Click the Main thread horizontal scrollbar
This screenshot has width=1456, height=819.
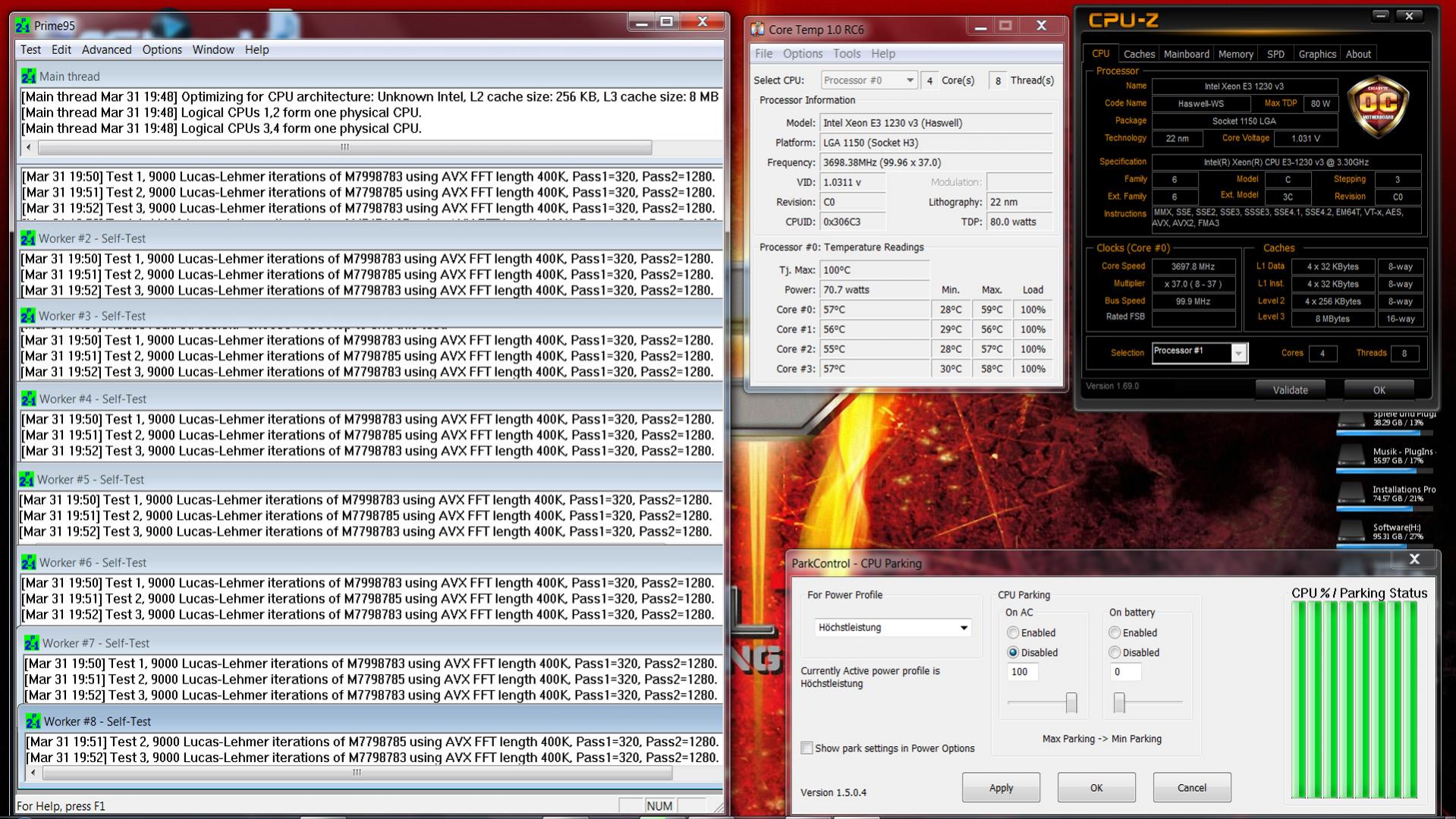point(344,147)
